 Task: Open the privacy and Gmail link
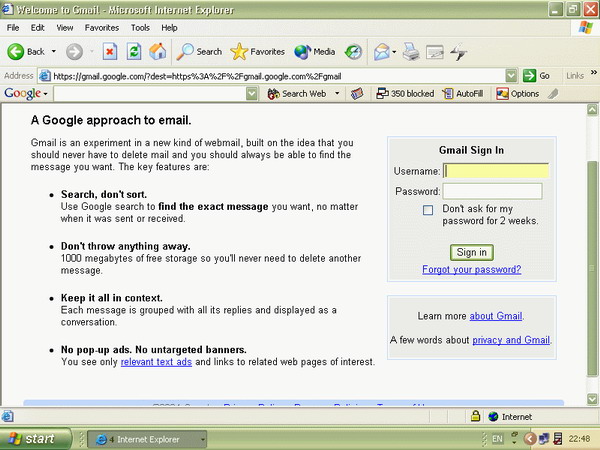click(x=511, y=340)
